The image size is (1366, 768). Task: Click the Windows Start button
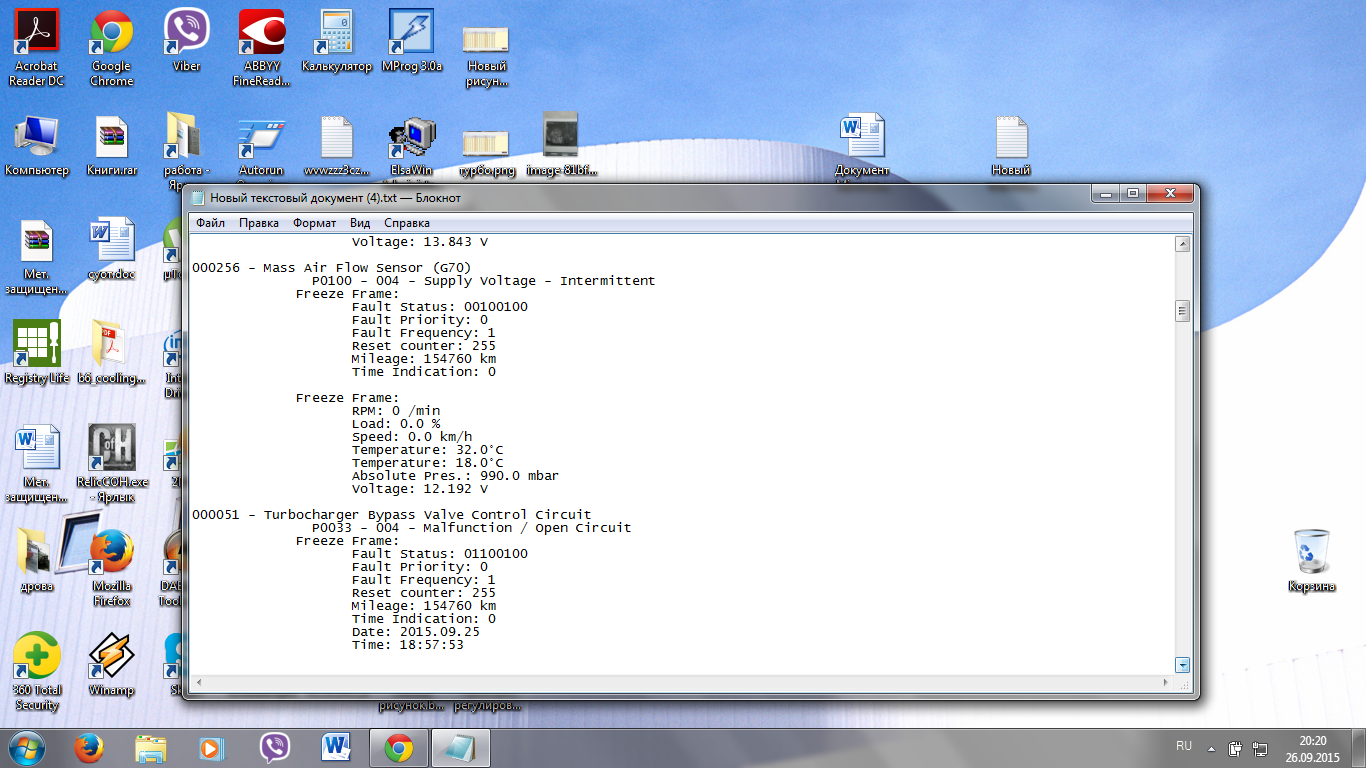pos(26,747)
